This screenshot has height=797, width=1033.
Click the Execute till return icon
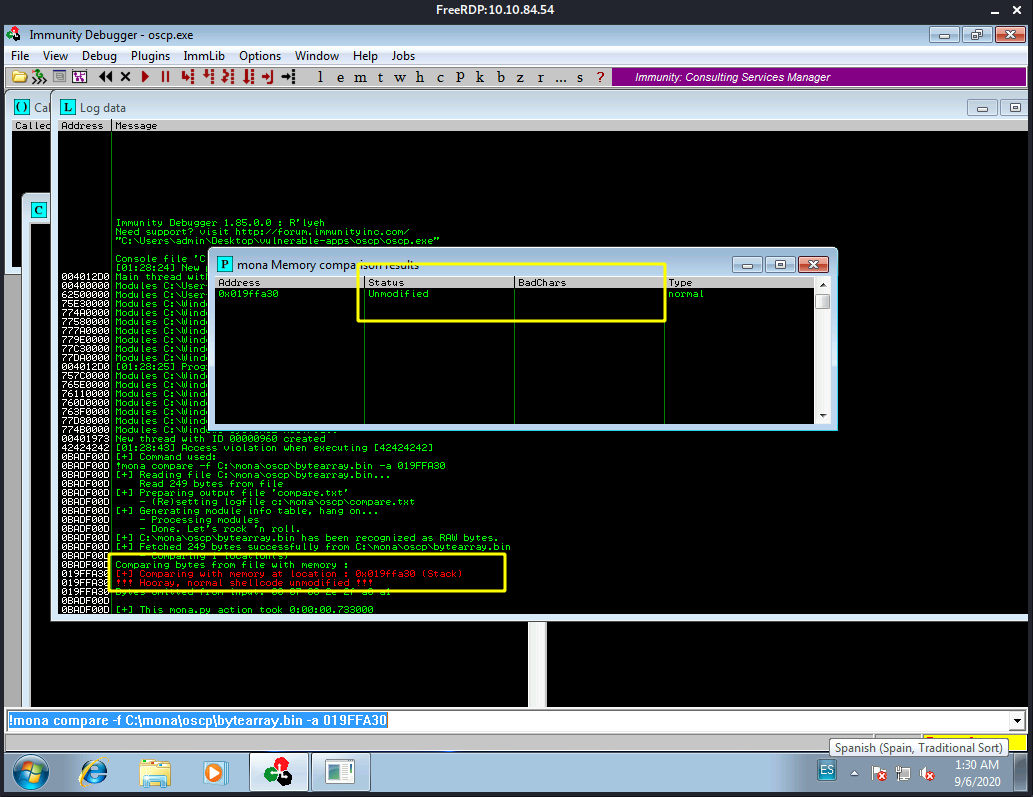tap(267, 77)
